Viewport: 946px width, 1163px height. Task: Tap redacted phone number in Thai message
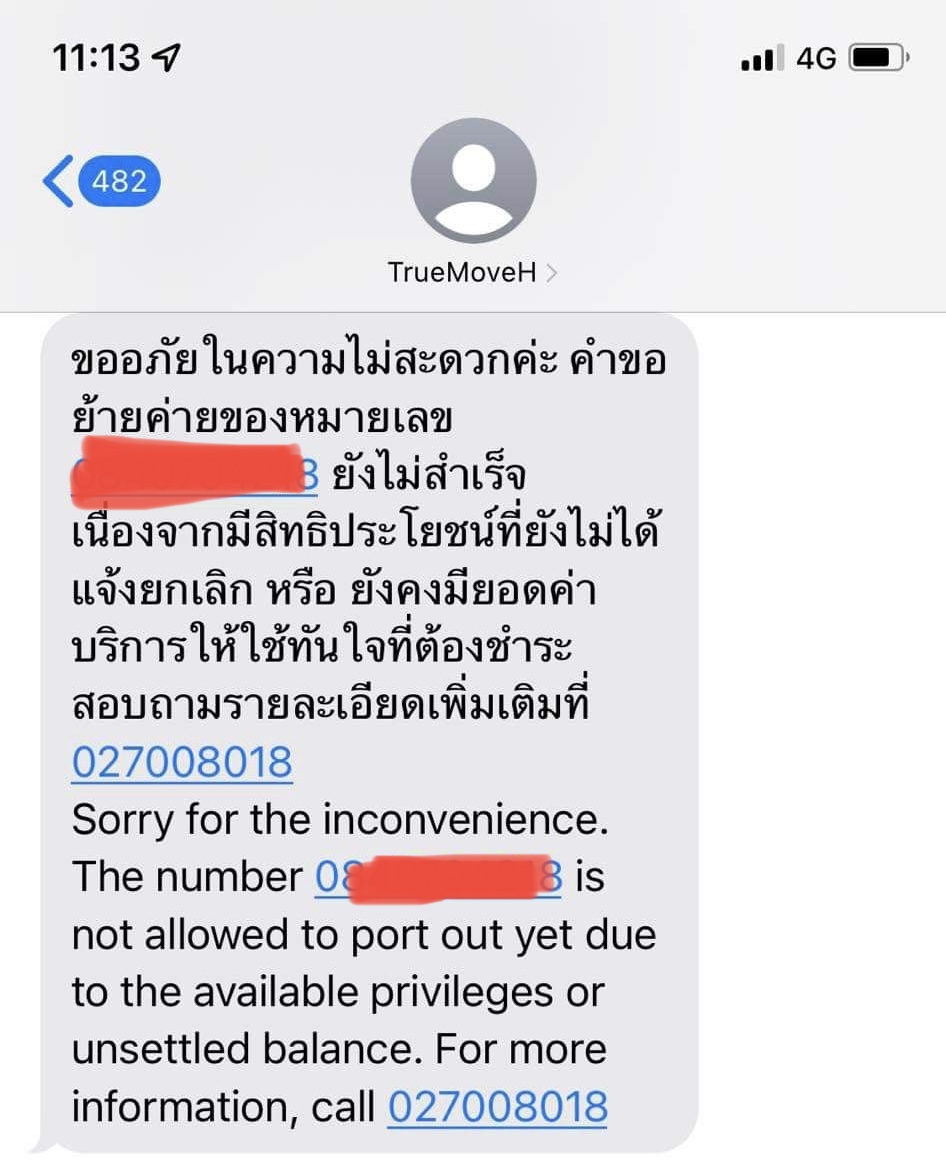[x=195, y=473]
